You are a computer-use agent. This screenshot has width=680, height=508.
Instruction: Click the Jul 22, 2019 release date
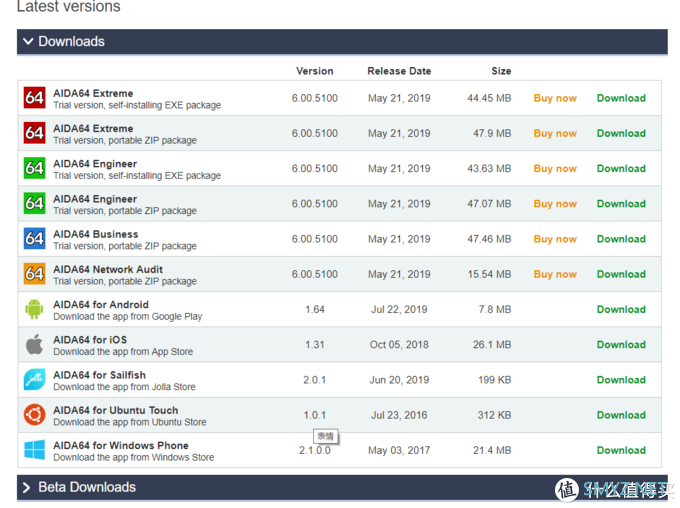coord(399,309)
